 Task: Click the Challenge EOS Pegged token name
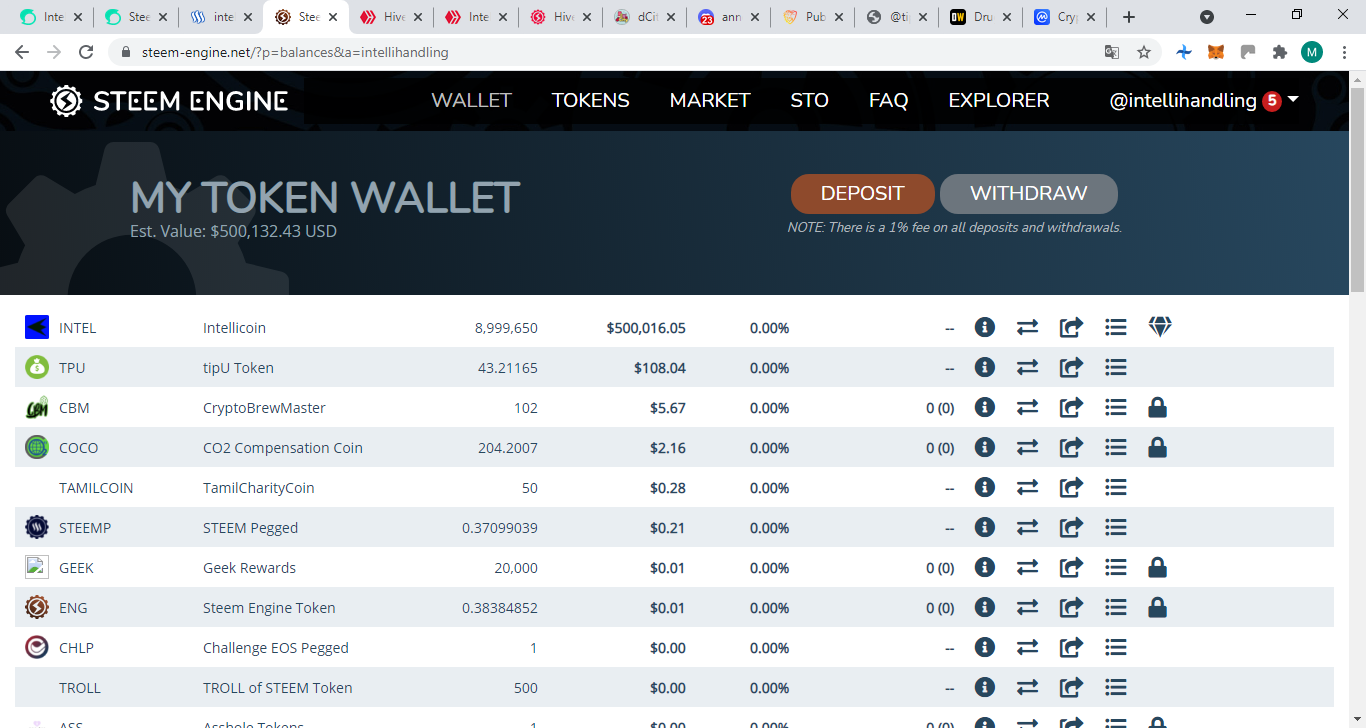coord(276,648)
